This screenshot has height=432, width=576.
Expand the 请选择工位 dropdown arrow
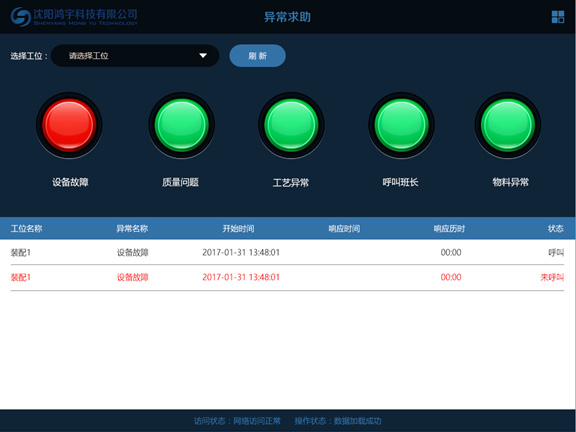[203, 55]
